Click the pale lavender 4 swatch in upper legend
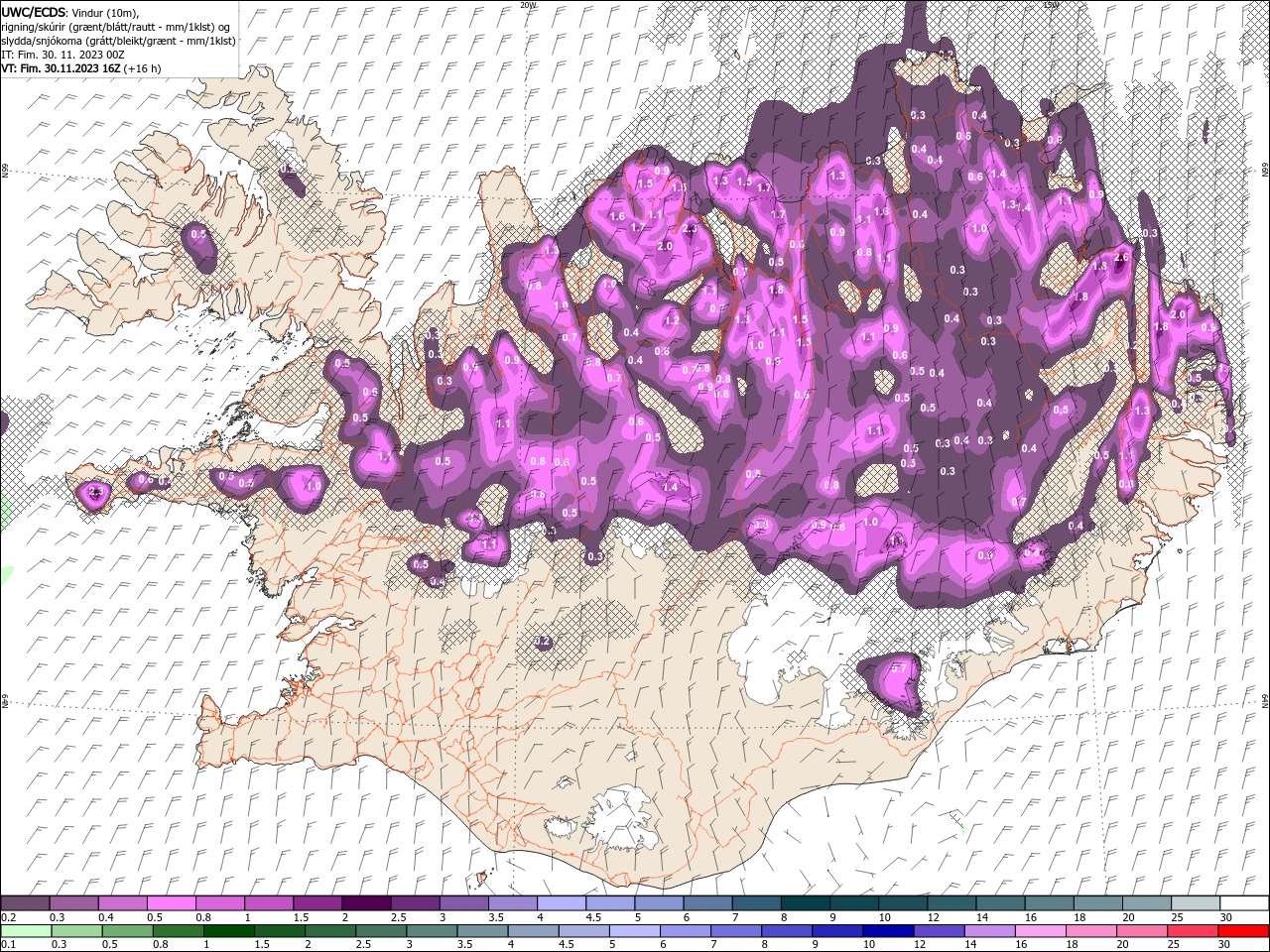The image size is (1270, 952). click(562, 903)
